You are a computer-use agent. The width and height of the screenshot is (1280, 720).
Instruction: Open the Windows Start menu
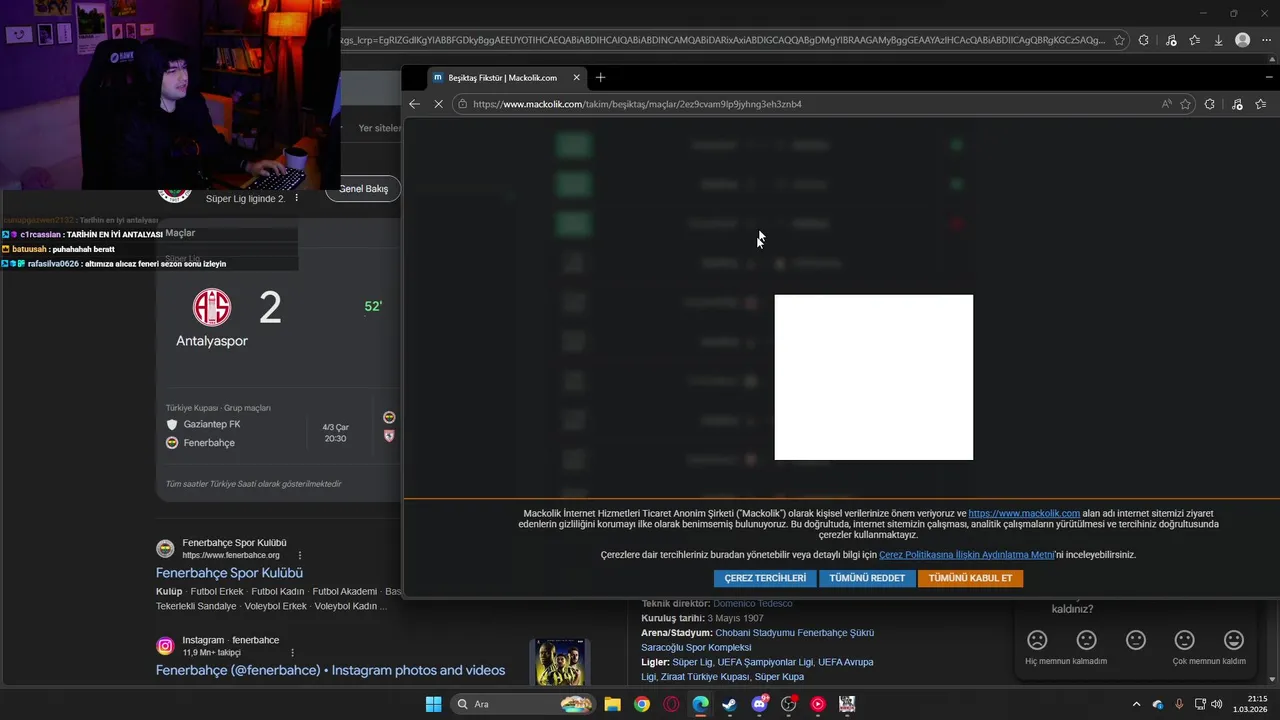(x=433, y=704)
